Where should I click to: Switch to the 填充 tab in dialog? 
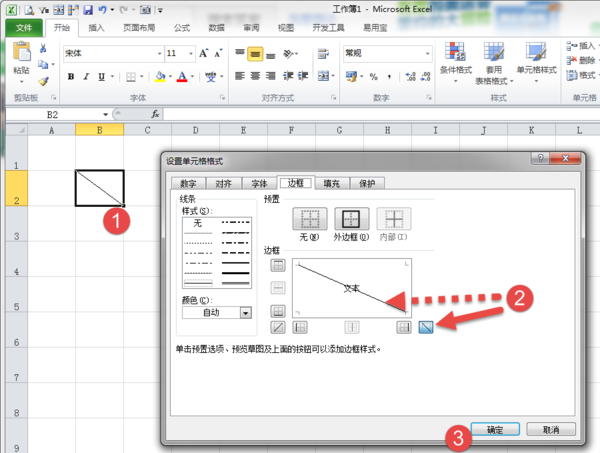pyautogui.click(x=331, y=183)
